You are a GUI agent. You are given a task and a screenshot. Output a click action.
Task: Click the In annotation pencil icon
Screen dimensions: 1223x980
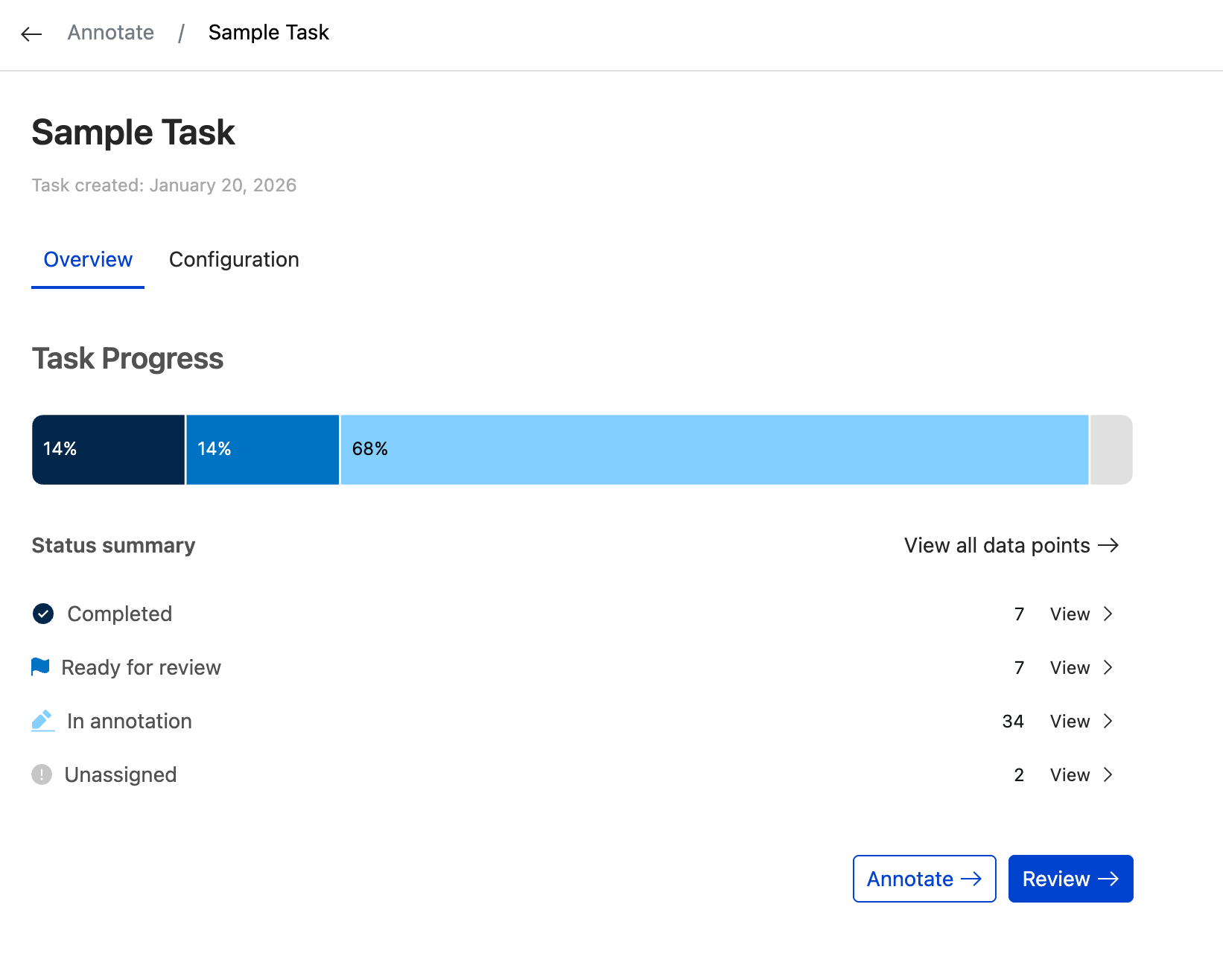coord(42,721)
